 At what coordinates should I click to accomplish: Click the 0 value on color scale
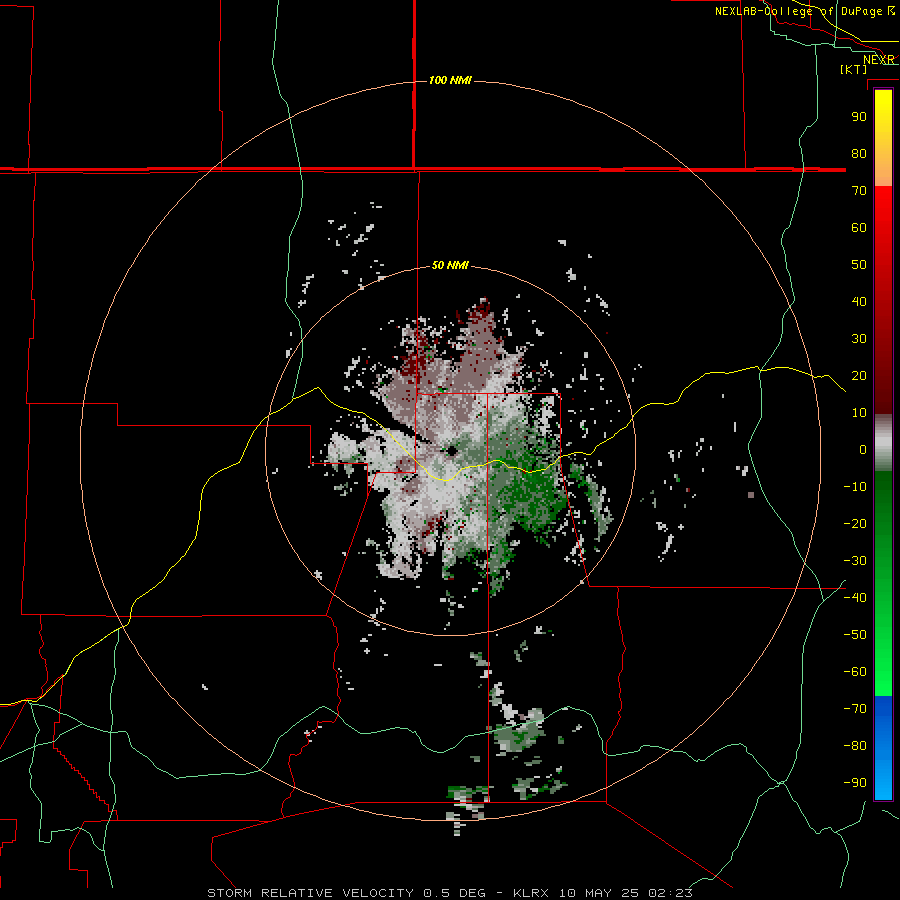[863, 449]
